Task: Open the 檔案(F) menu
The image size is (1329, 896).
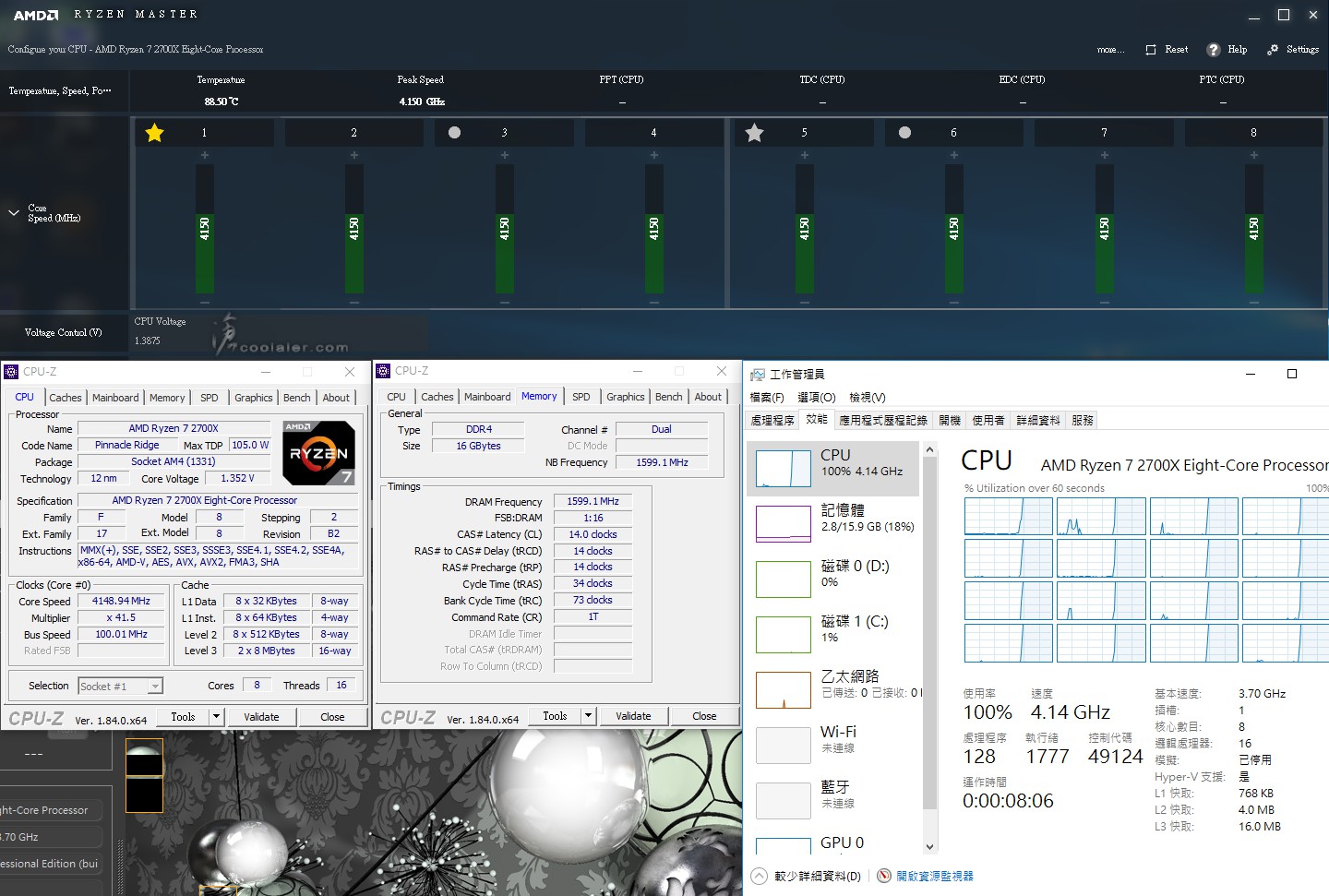Action: click(767, 397)
